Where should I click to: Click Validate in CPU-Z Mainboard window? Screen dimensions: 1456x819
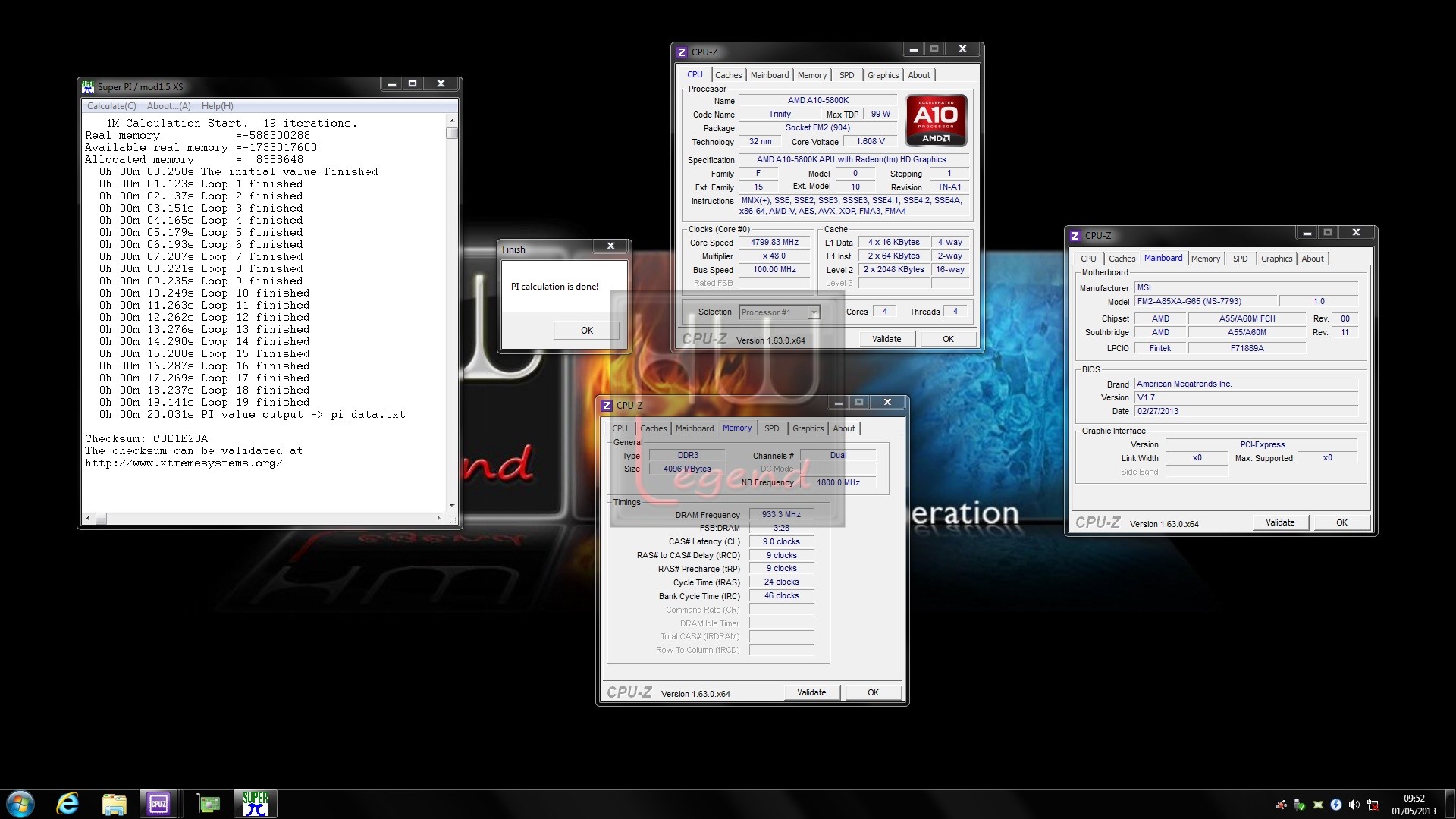1280,523
